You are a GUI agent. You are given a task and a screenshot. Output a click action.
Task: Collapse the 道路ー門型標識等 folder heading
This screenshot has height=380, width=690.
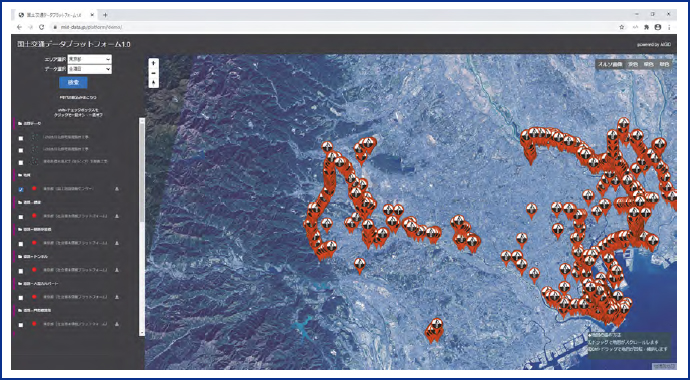coord(35,311)
